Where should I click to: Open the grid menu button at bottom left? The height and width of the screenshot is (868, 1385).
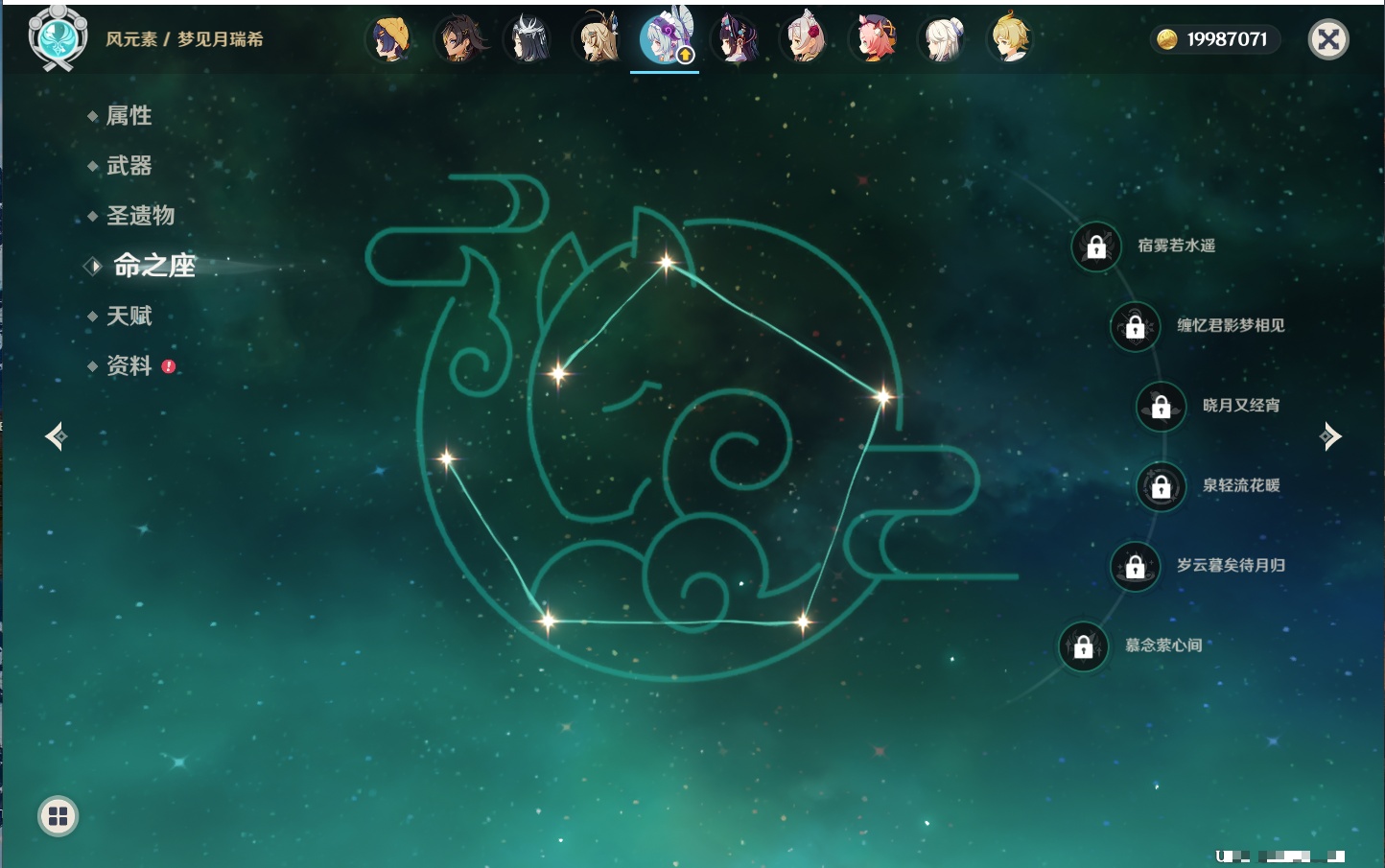pos(58,816)
